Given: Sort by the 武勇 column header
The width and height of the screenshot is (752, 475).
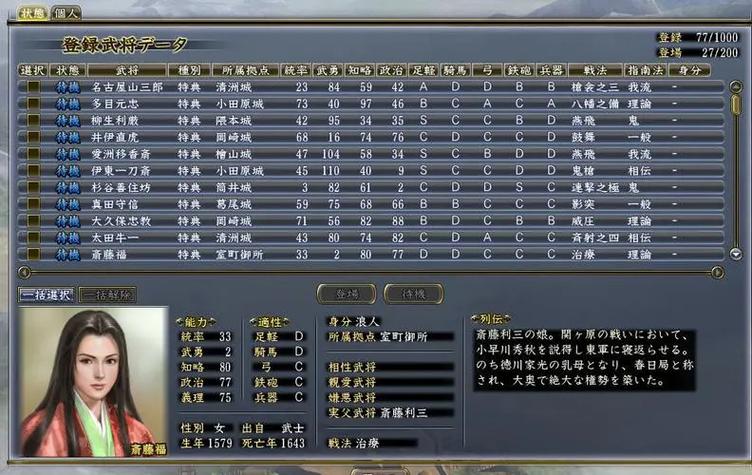Looking at the screenshot, I should pyautogui.click(x=328, y=70).
